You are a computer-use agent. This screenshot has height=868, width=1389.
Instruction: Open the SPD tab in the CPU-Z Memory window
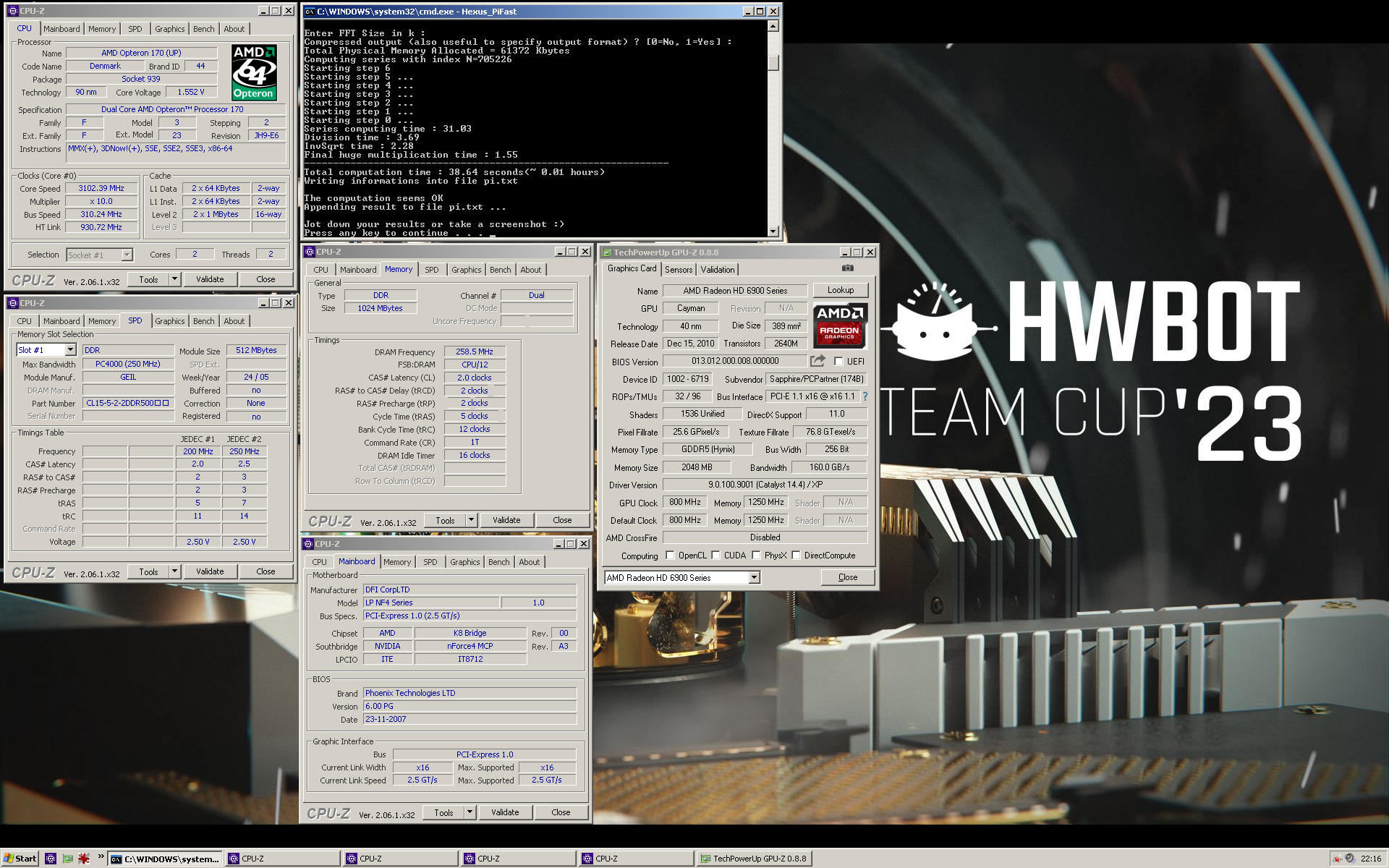[432, 270]
